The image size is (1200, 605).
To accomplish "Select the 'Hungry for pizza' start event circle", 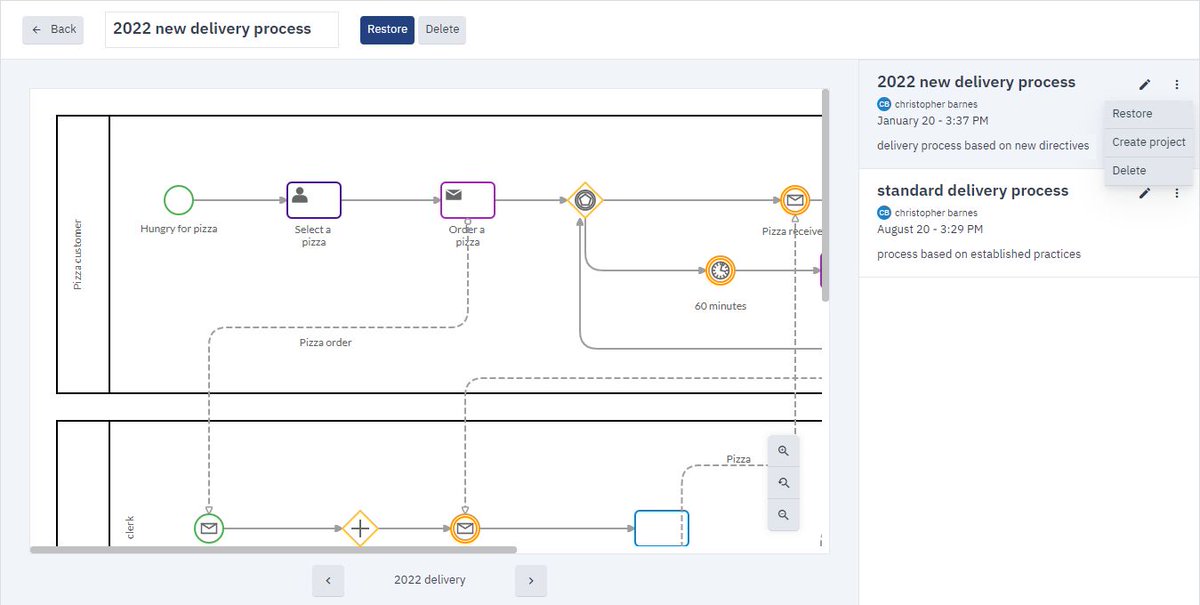I will pyautogui.click(x=178, y=200).
